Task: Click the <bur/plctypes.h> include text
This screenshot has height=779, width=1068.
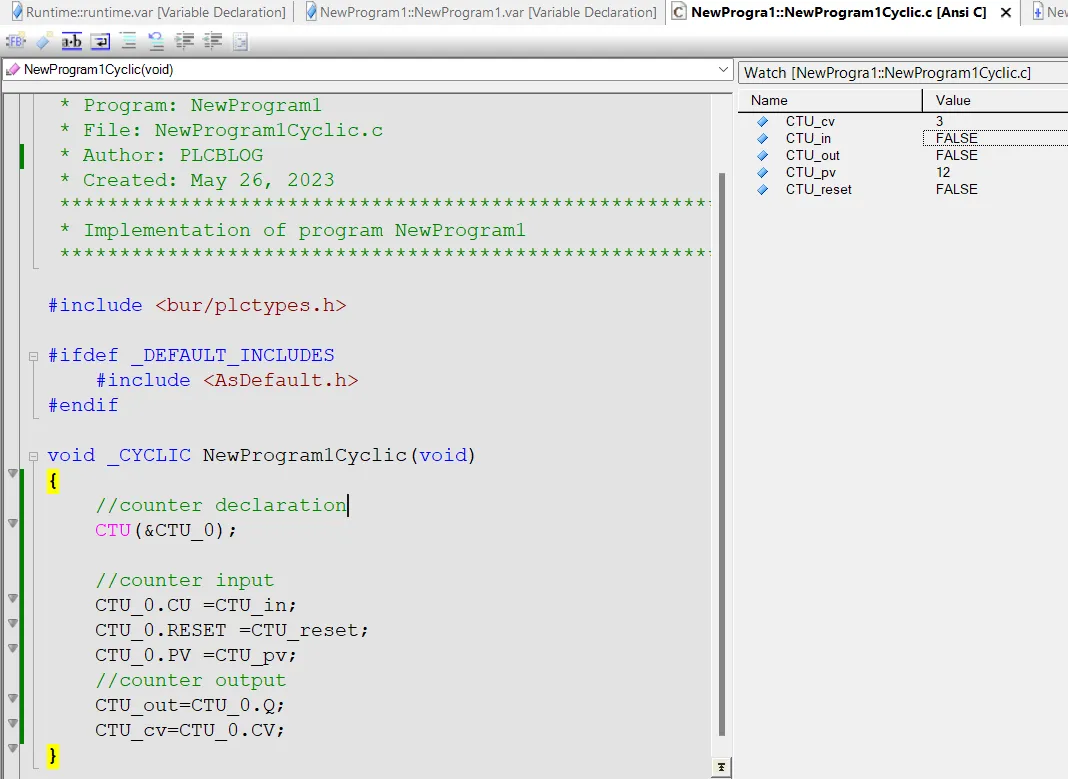Action: pos(251,306)
